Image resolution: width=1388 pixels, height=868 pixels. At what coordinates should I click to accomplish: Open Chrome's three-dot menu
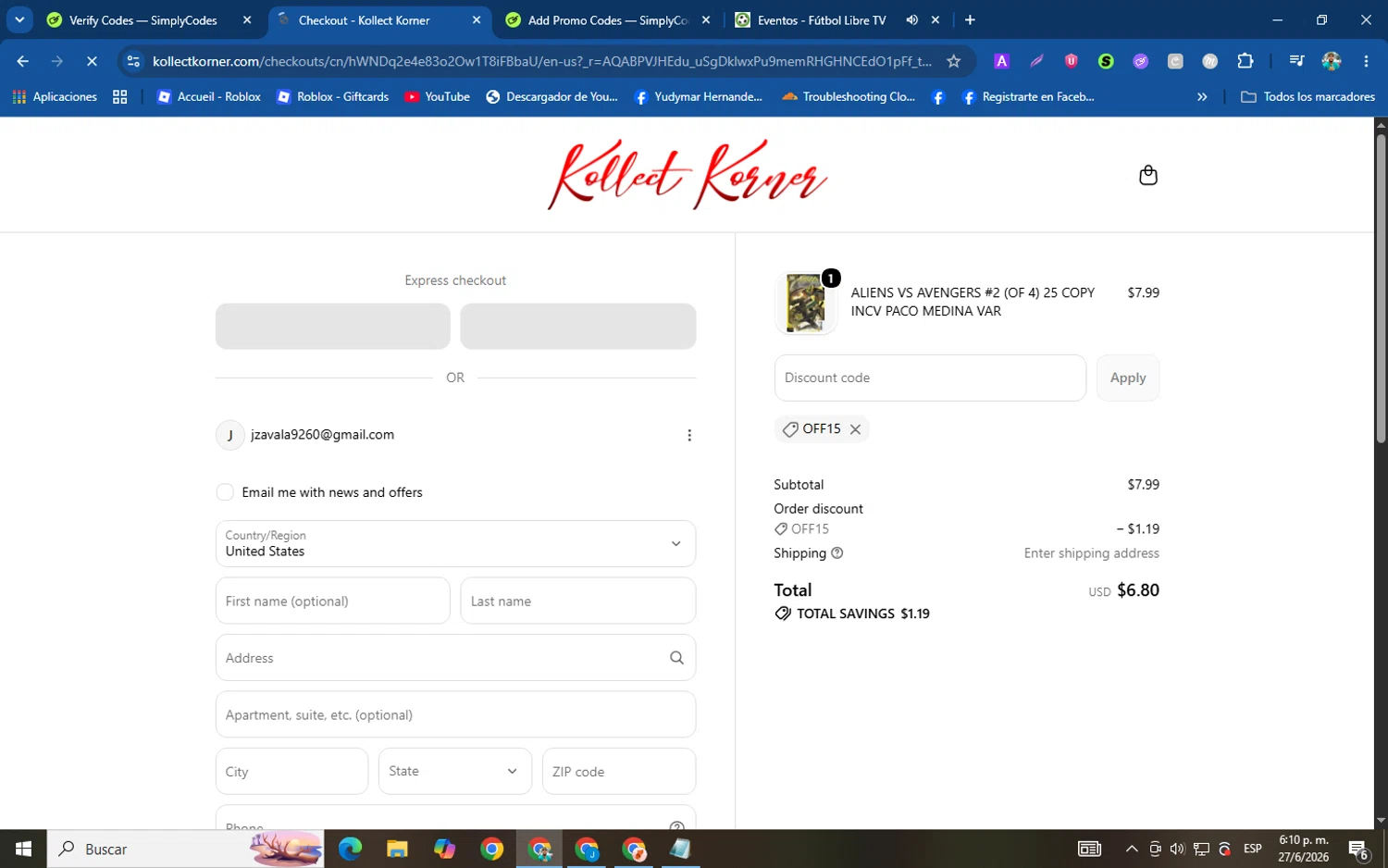1366,61
